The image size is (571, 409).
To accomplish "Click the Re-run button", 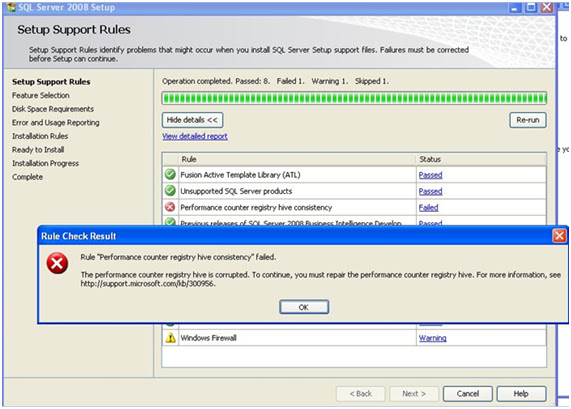I will point(528,120).
